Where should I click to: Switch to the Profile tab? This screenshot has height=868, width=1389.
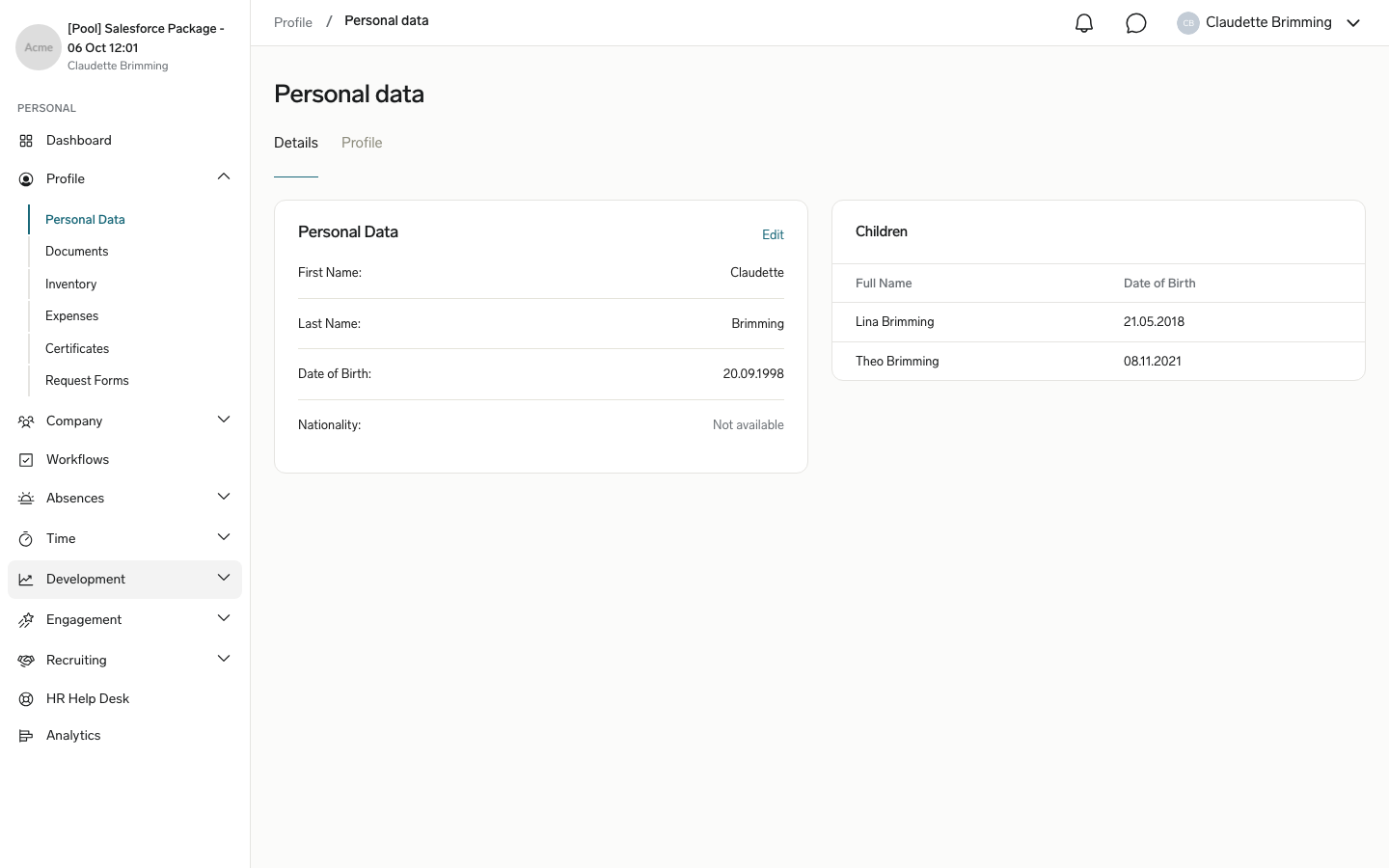click(x=362, y=143)
